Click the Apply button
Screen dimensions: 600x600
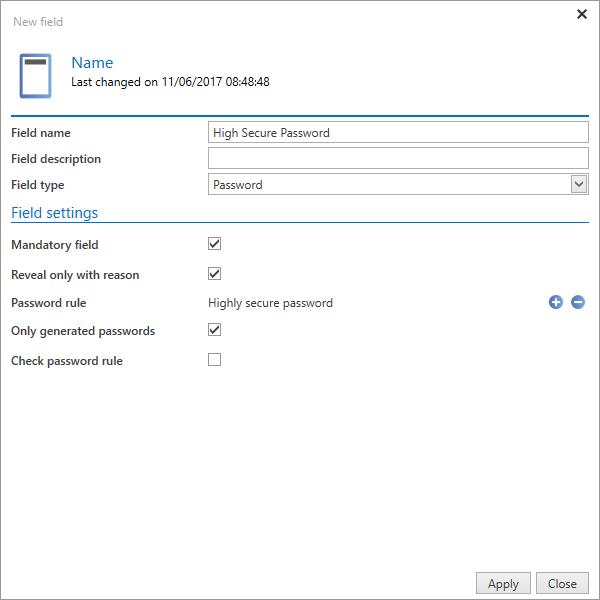click(x=503, y=584)
